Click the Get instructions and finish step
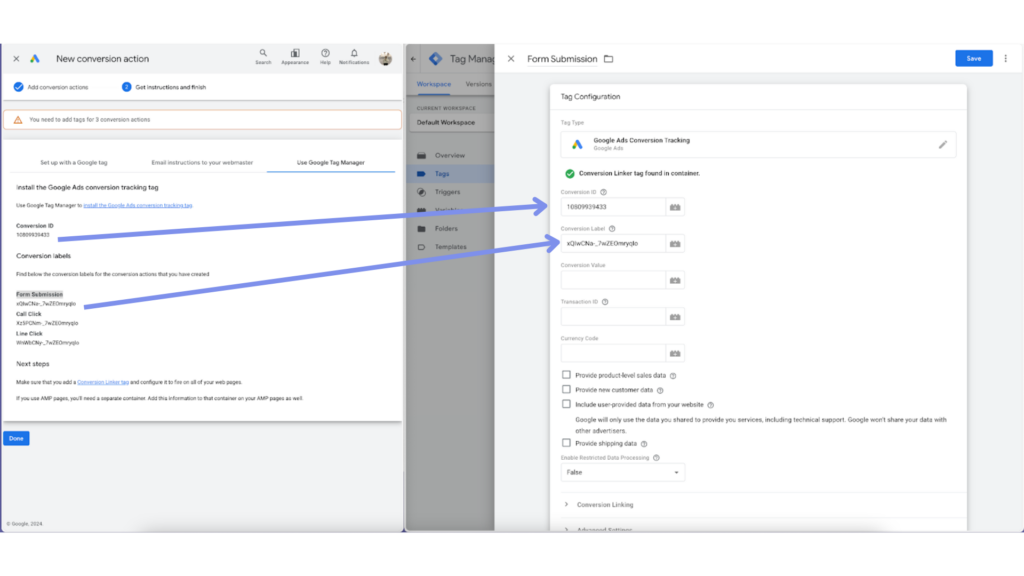The height and width of the screenshot is (576, 1024). [x=164, y=87]
